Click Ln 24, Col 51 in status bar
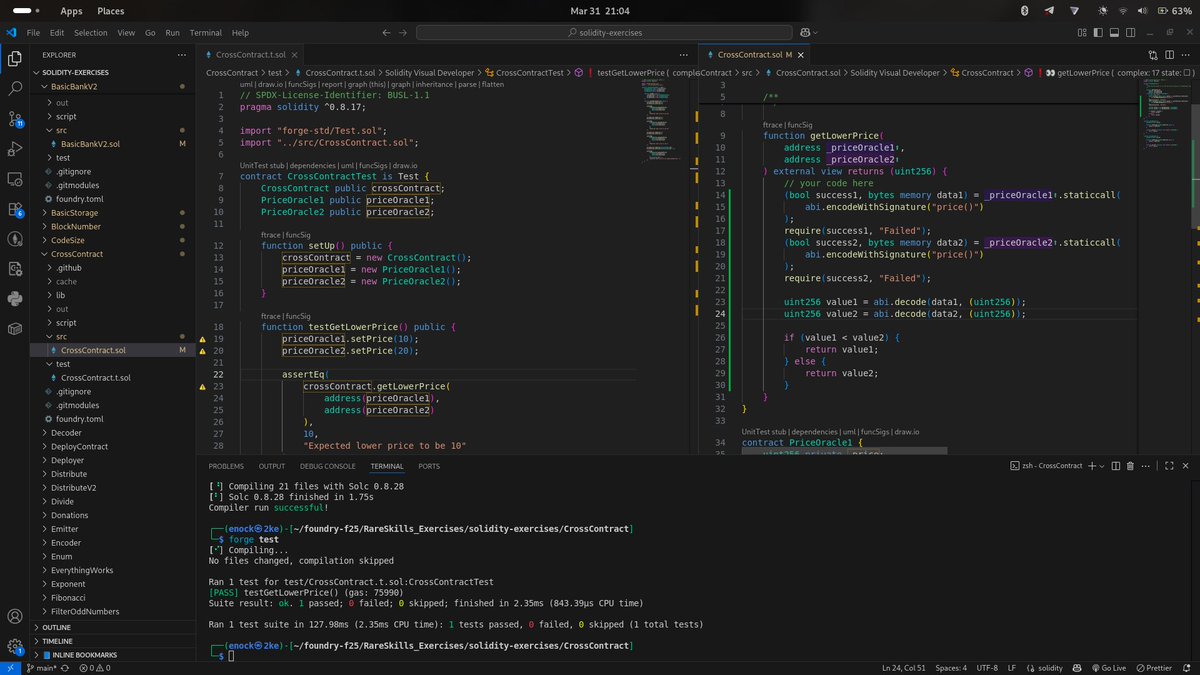The width and height of the screenshot is (1200, 675). [906, 667]
